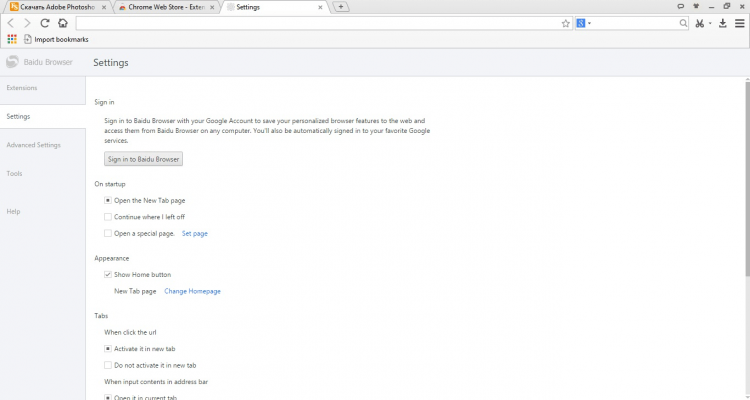Open Extensions in the sidebar
The image size is (750, 400).
pos(22,88)
